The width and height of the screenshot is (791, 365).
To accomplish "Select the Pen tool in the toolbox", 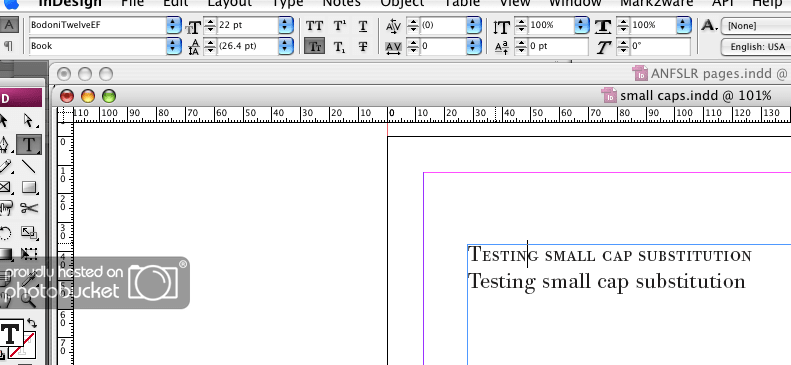I will (4, 145).
